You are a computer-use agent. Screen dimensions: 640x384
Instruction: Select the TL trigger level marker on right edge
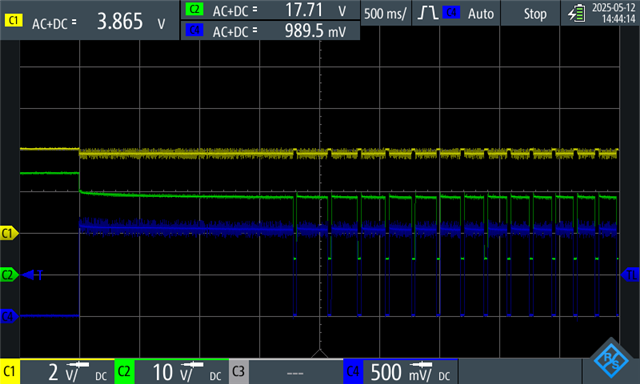point(630,275)
